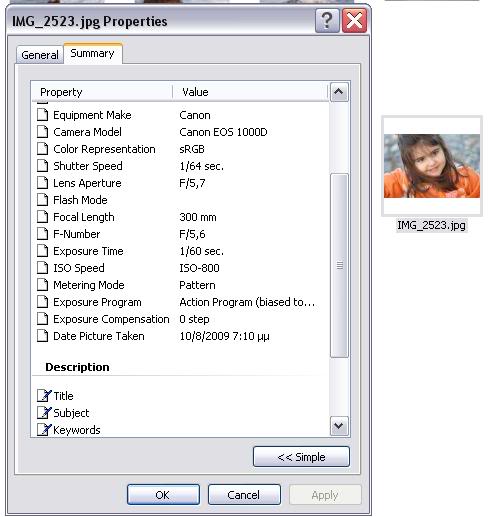Click the scroll down arrow
490x517 pixels.
339,426
